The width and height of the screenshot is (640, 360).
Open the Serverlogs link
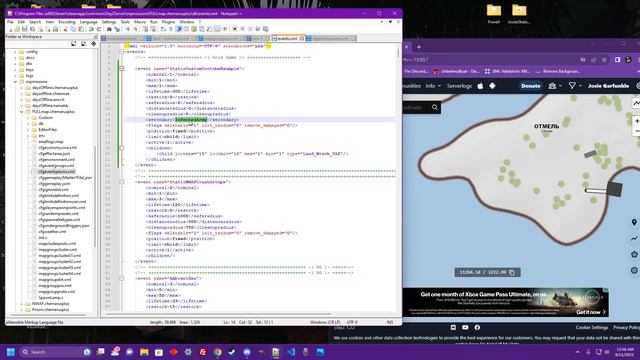click(x=459, y=86)
